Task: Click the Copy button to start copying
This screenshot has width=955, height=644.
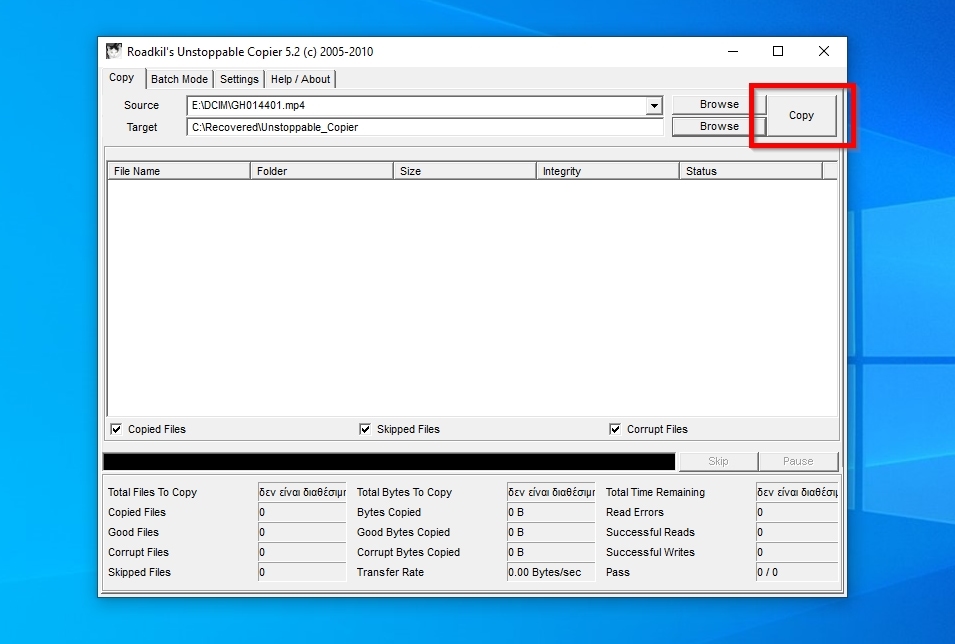Action: tap(801, 115)
